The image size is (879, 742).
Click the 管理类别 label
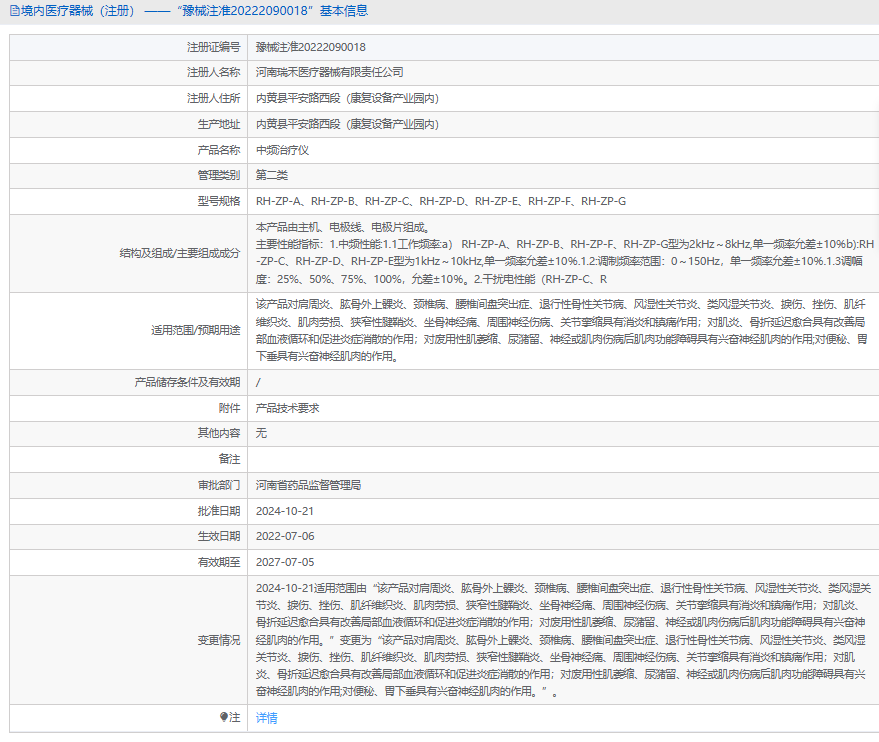pyautogui.click(x=219, y=175)
